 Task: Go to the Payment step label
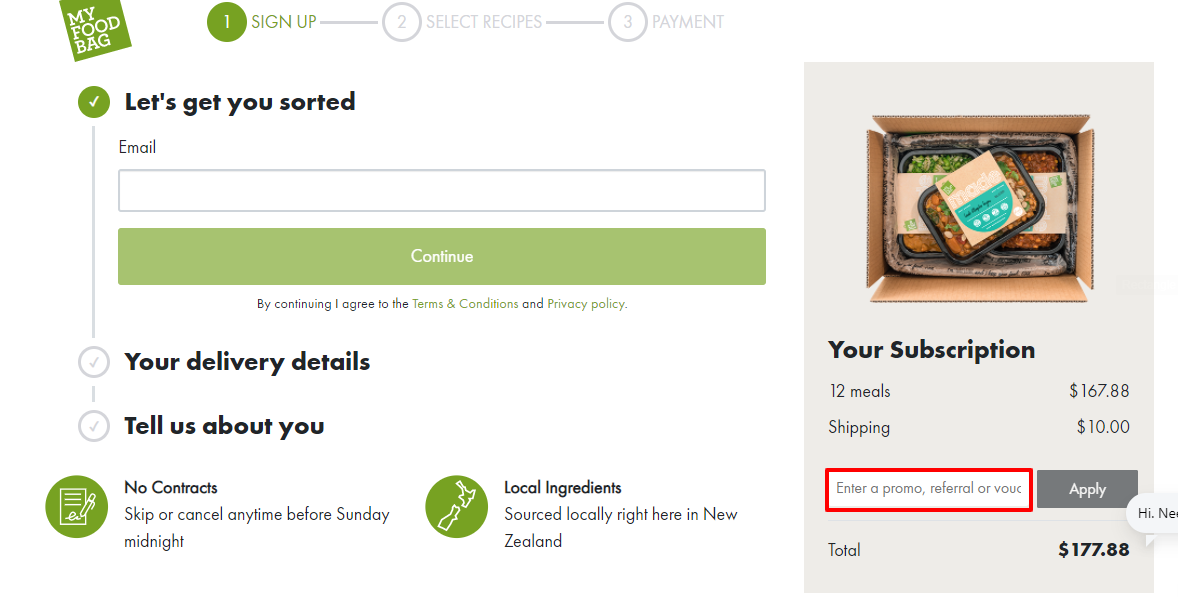(x=688, y=22)
